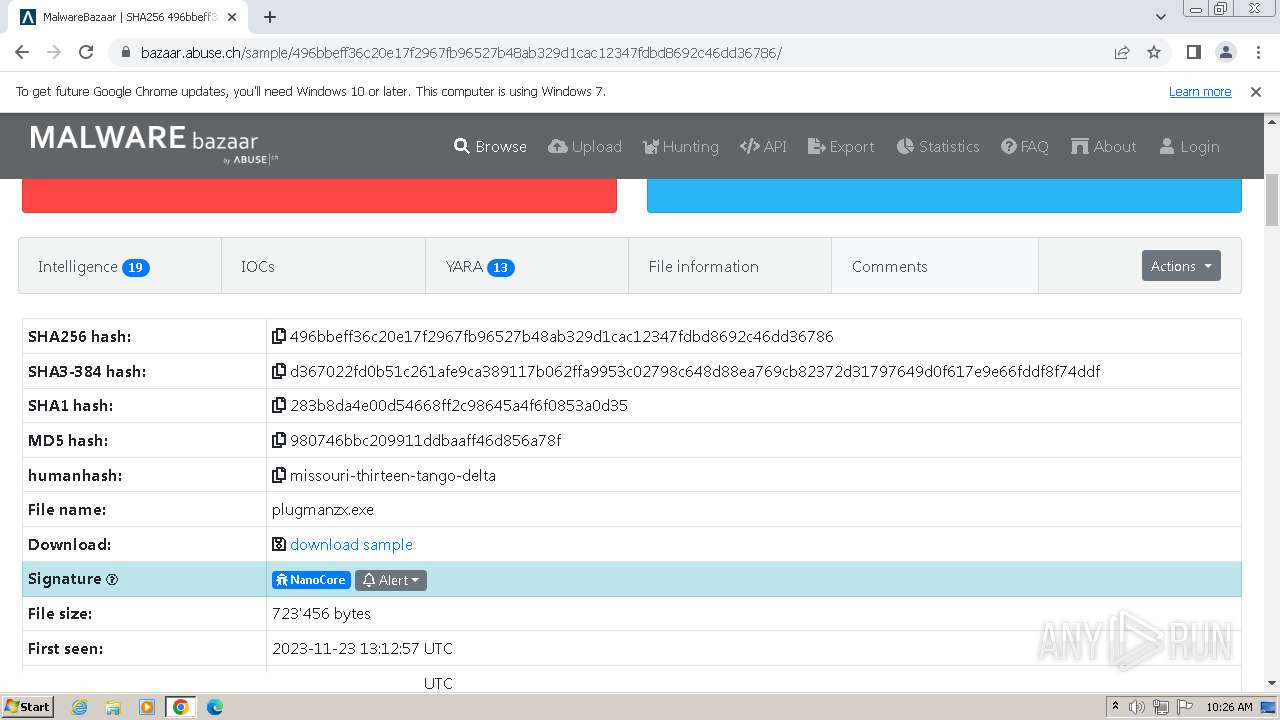Open the YARA tab

[x=527, y=266]
